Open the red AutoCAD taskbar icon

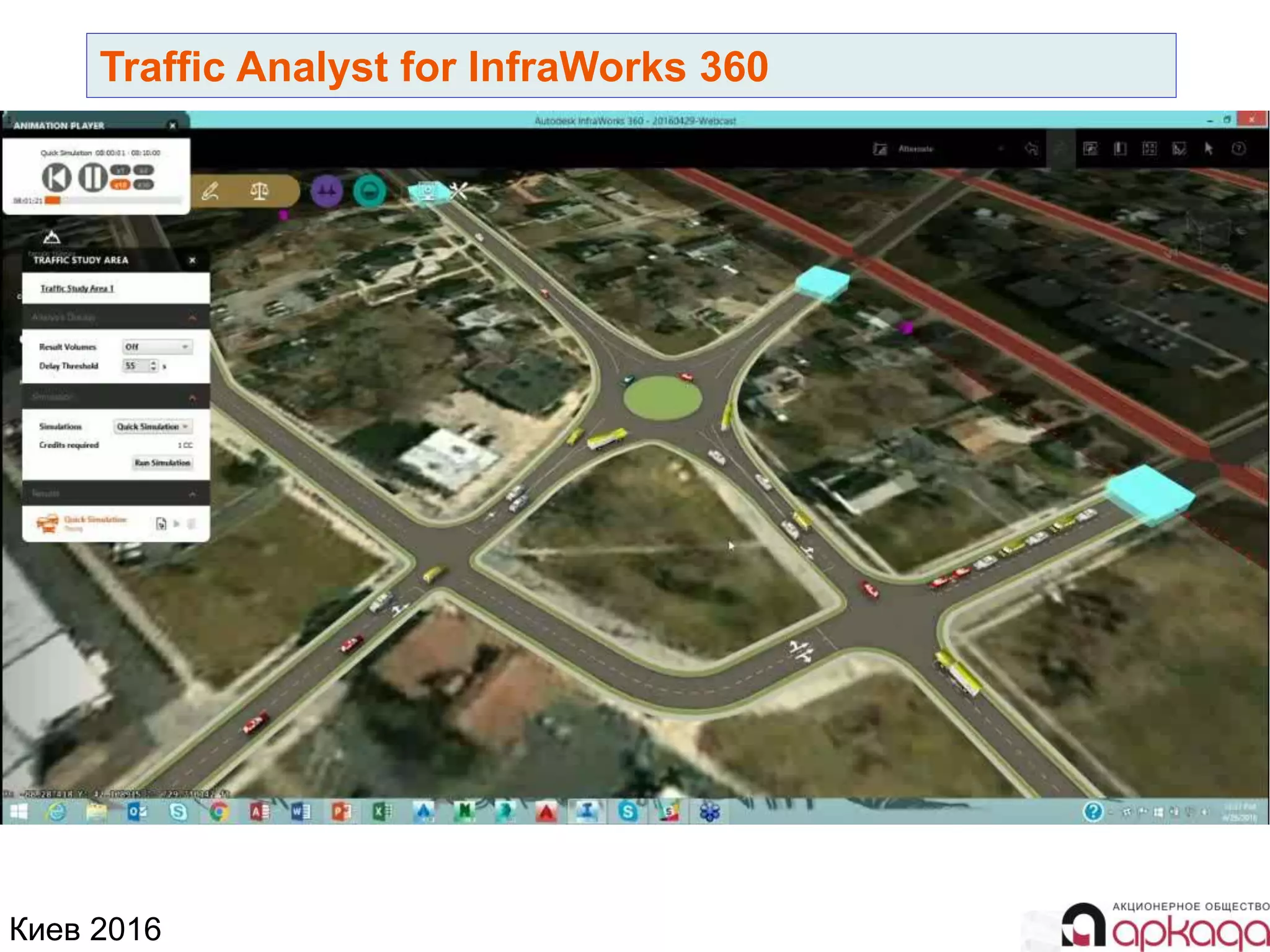pyautogui.click(x=546, y=811)
